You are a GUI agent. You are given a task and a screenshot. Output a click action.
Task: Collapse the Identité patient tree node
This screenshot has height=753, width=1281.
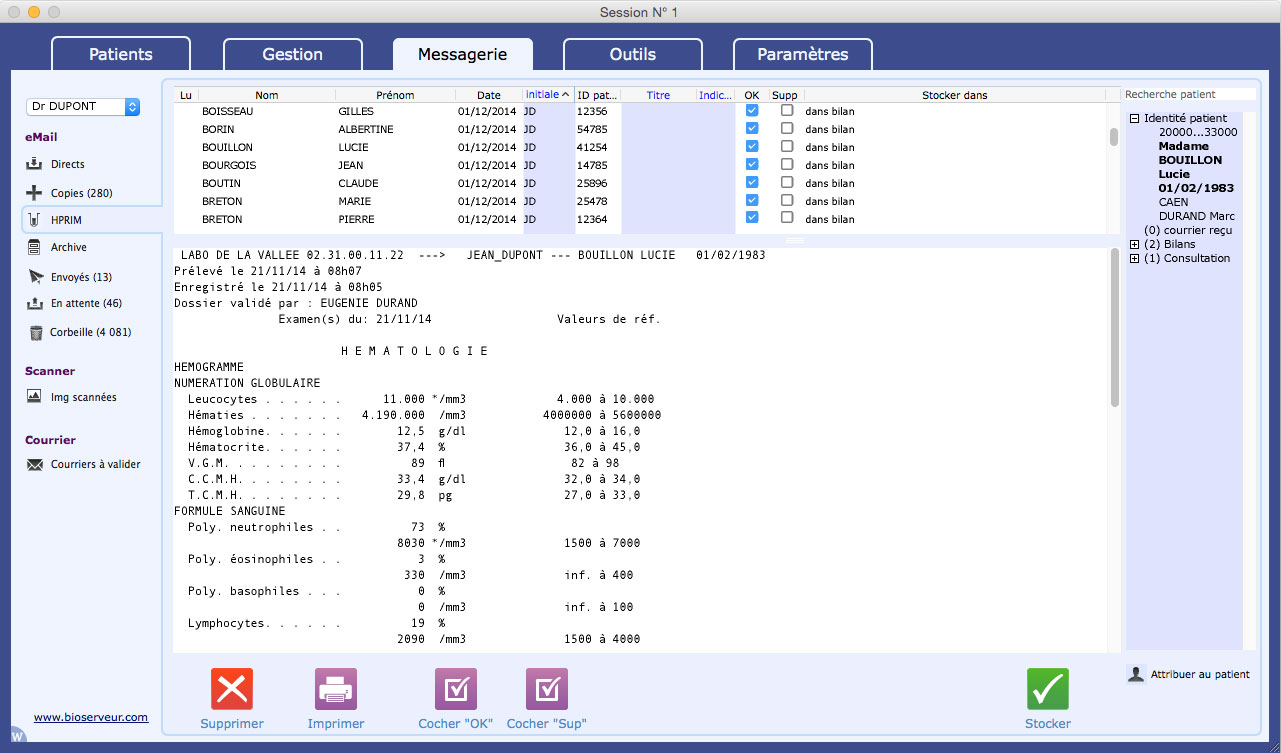click(x=1135, y=118)
